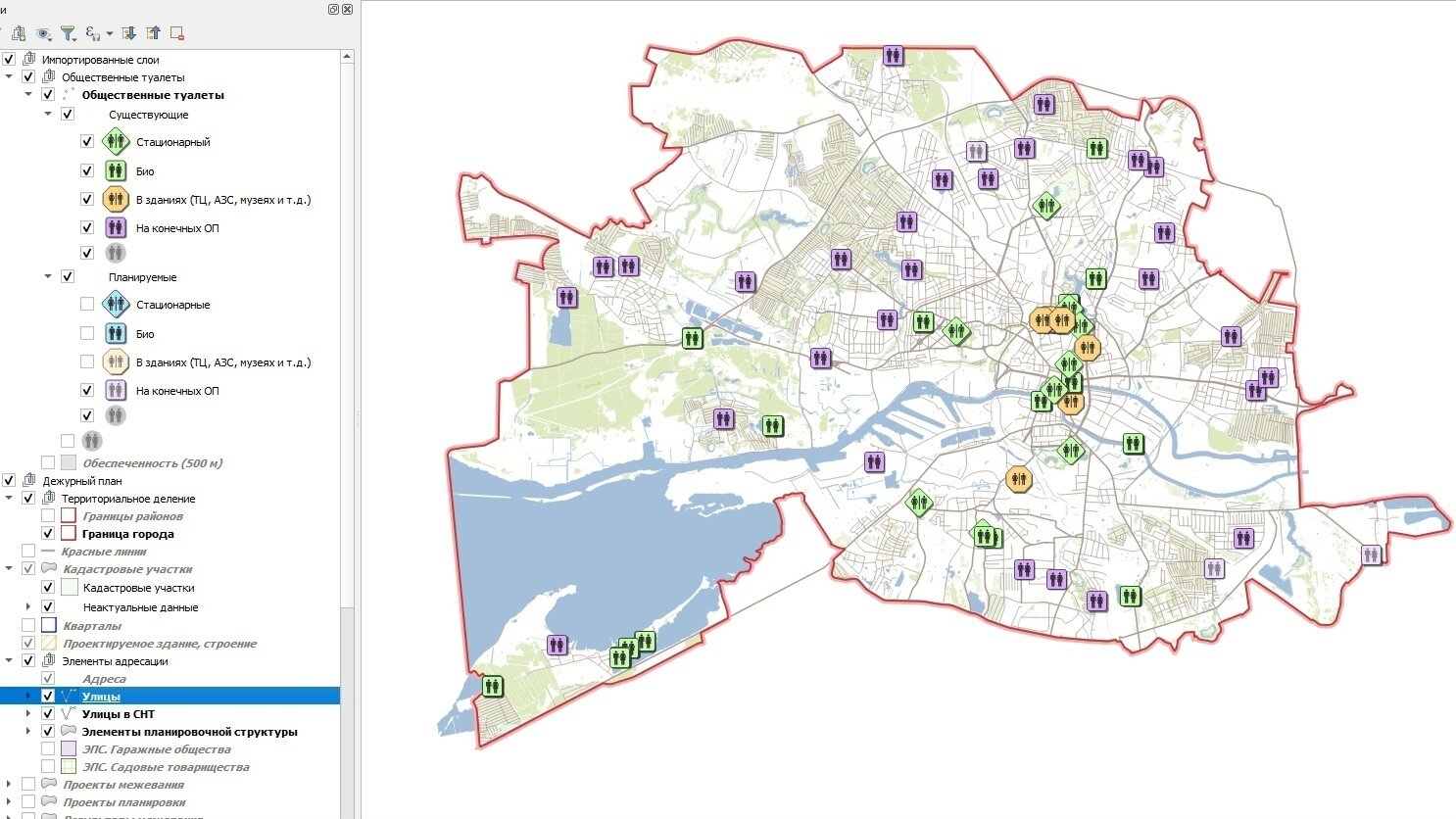Image resolution: width=1456 pixels, height=819 pixels.
Task: Click the Expand All layers icon
Action: click(x=128, y=33)
